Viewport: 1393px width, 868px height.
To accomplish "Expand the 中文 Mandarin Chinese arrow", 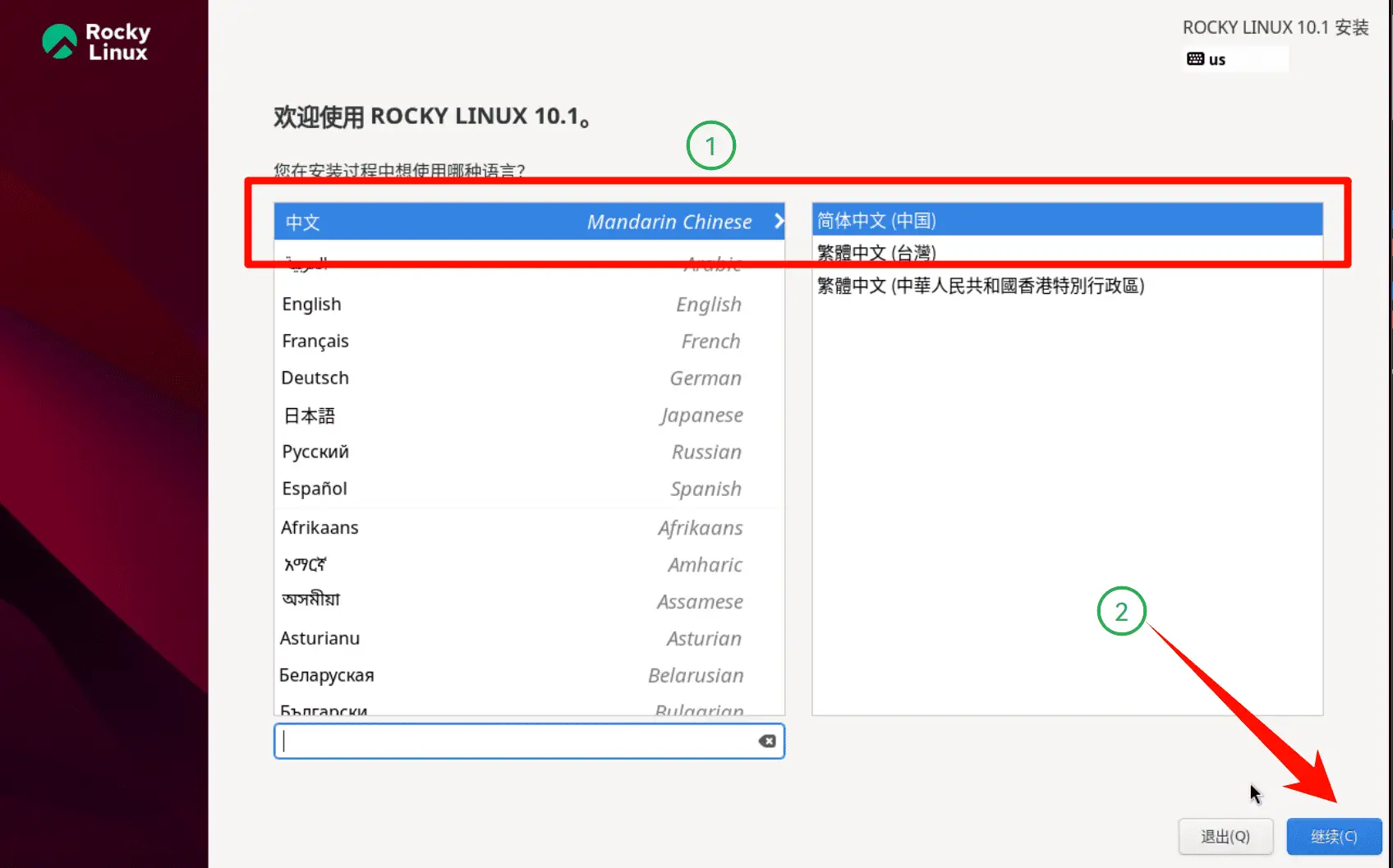I will 779,222.
